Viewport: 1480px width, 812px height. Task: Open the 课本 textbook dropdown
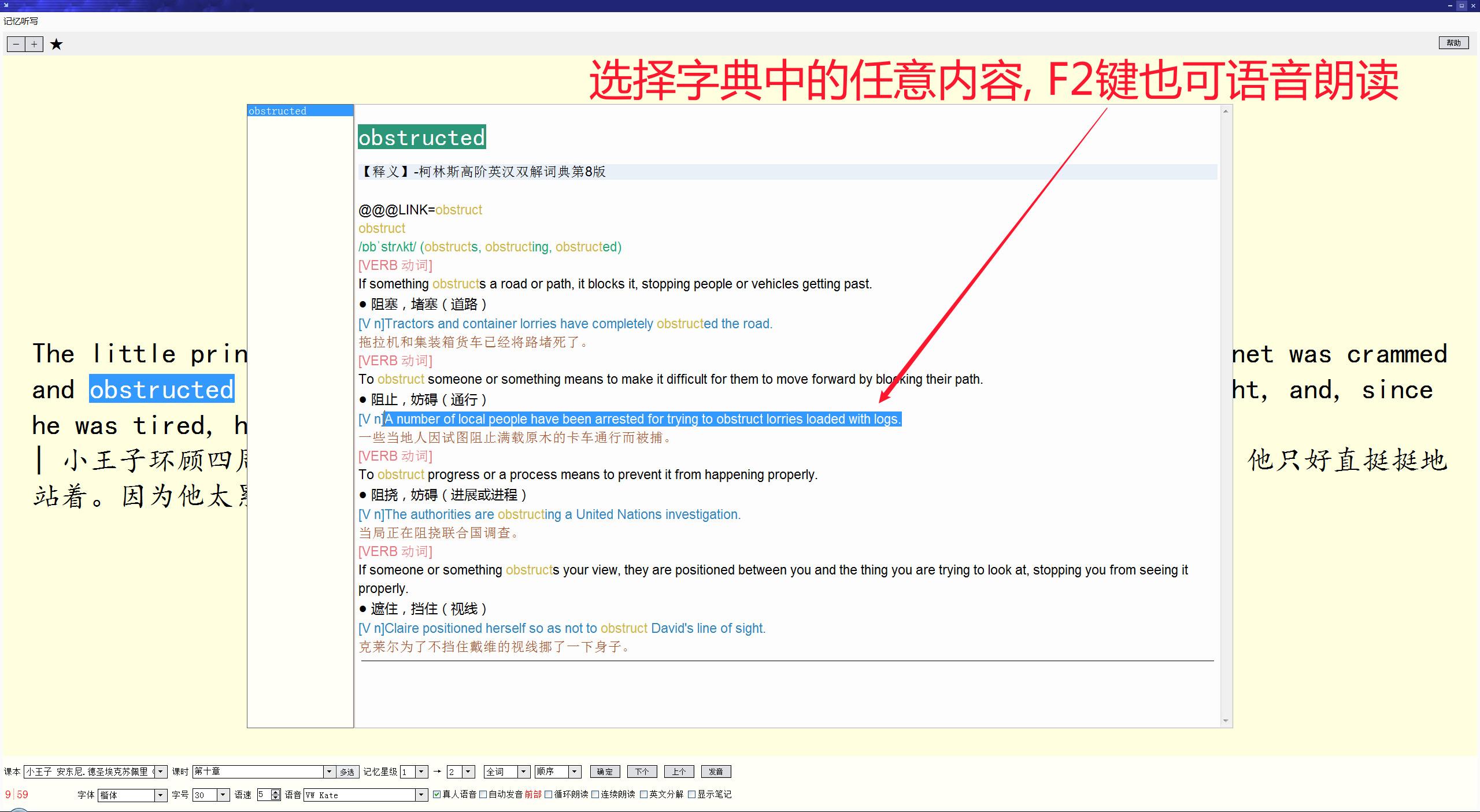click(x=161, y=772)
